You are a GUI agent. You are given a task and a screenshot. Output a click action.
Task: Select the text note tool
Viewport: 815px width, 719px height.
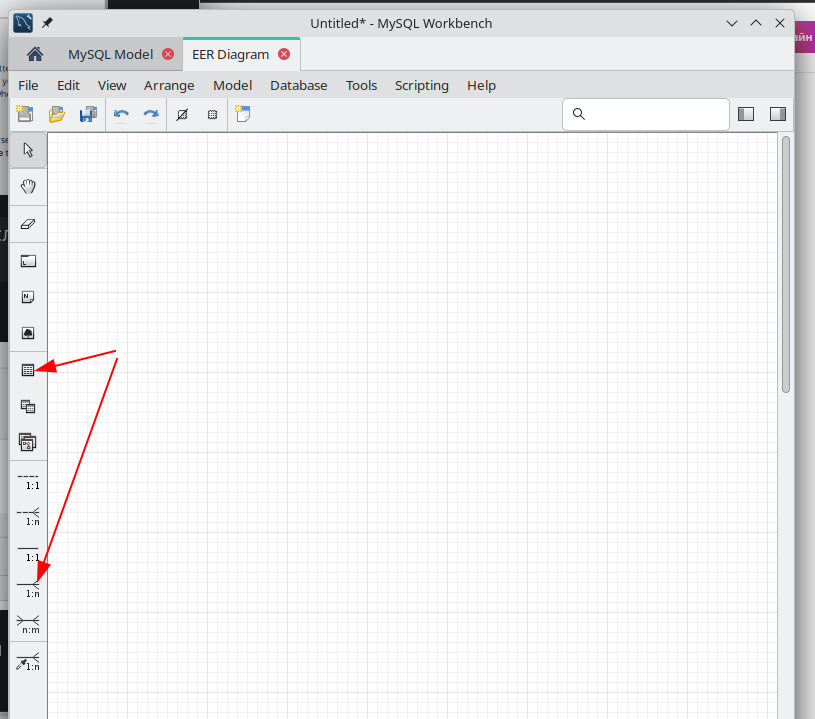pyautogui.click(x=28, y=297)
